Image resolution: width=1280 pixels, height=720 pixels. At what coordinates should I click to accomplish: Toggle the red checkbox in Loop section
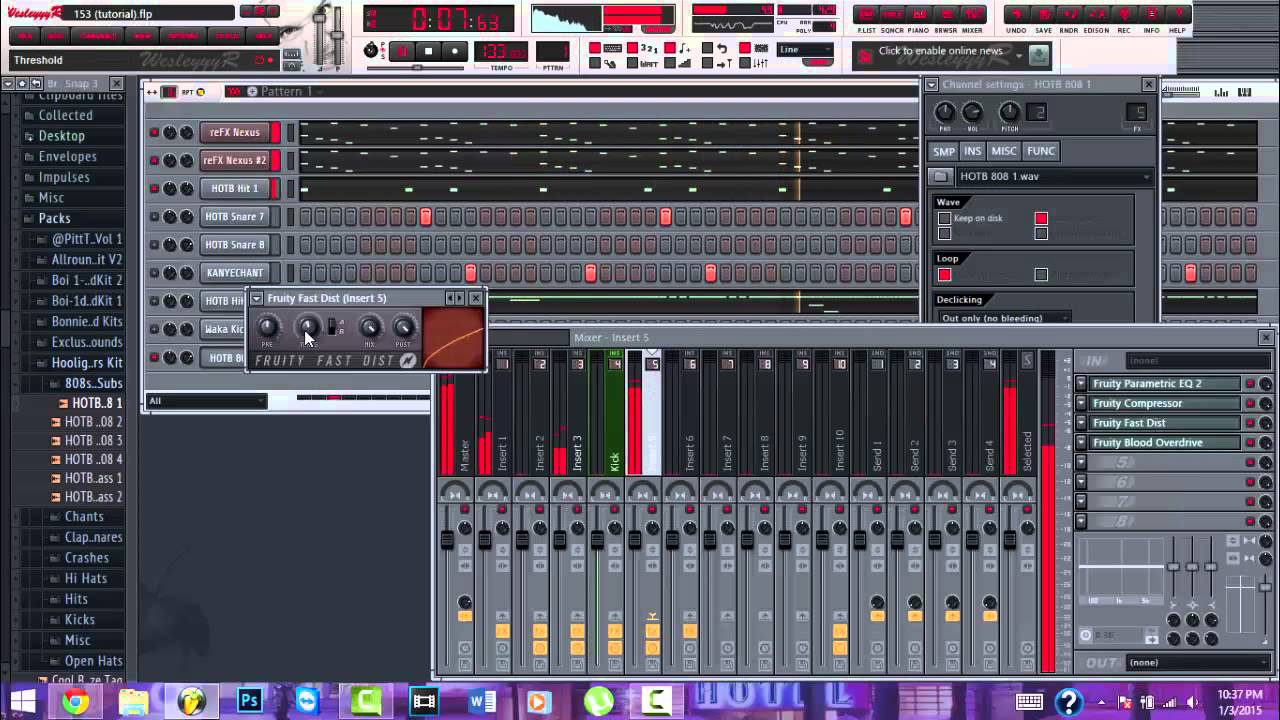(944, 275)
